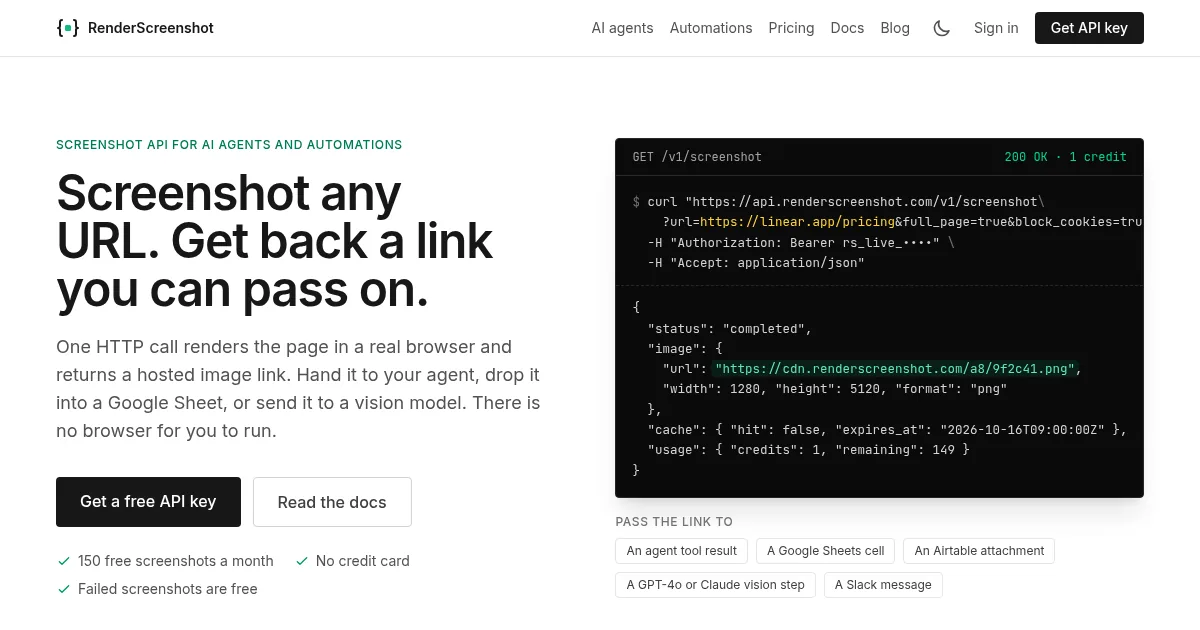
Task: Click the RenderScreenshot brand name
Action: [151, 28]
